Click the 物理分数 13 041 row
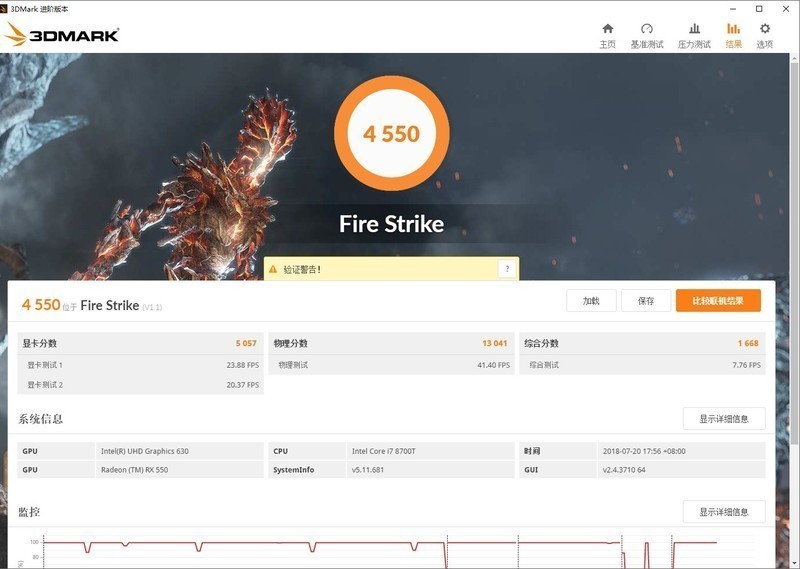 (x=391, y=343)
